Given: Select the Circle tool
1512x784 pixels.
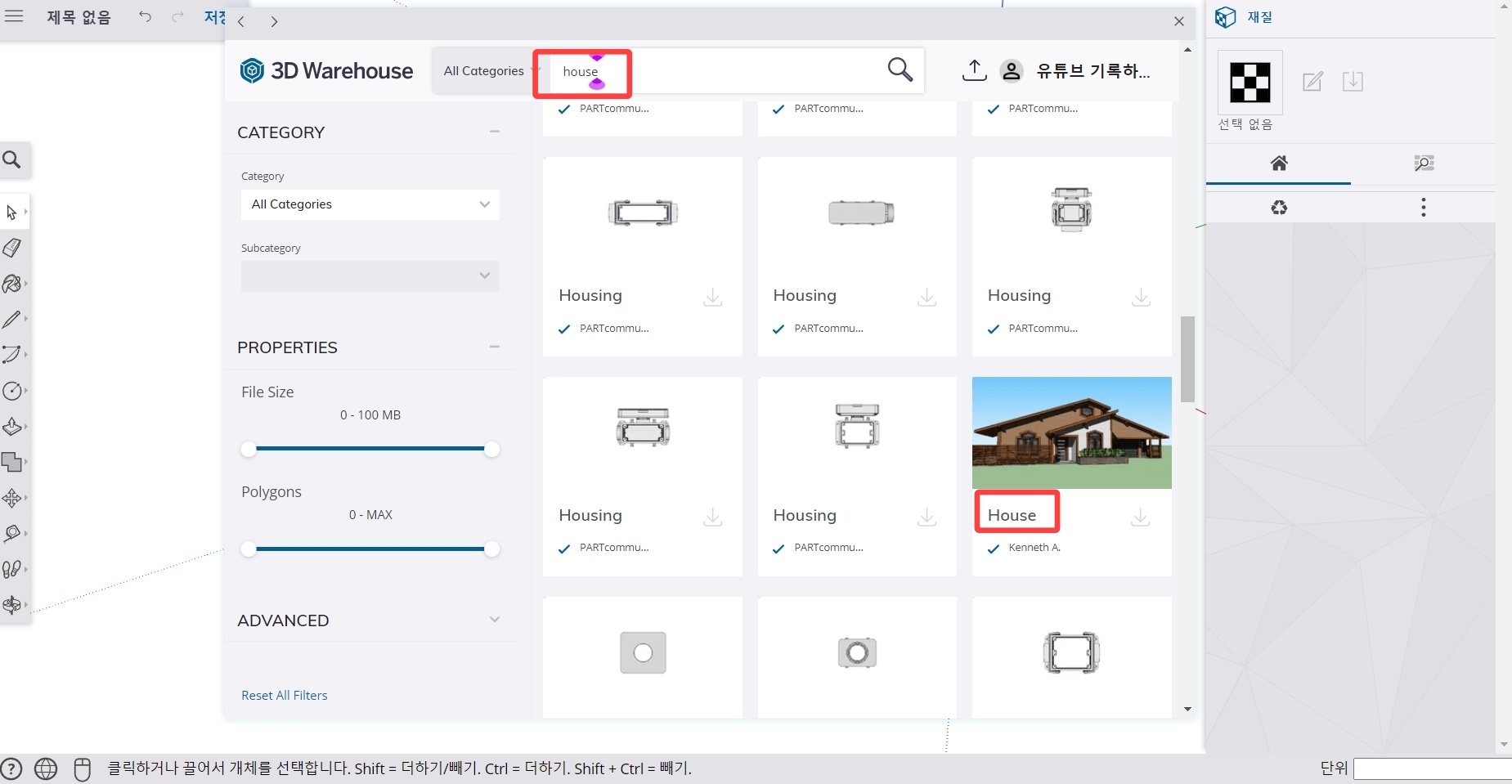Looking at the screenshot, I should tap(12, 391).
